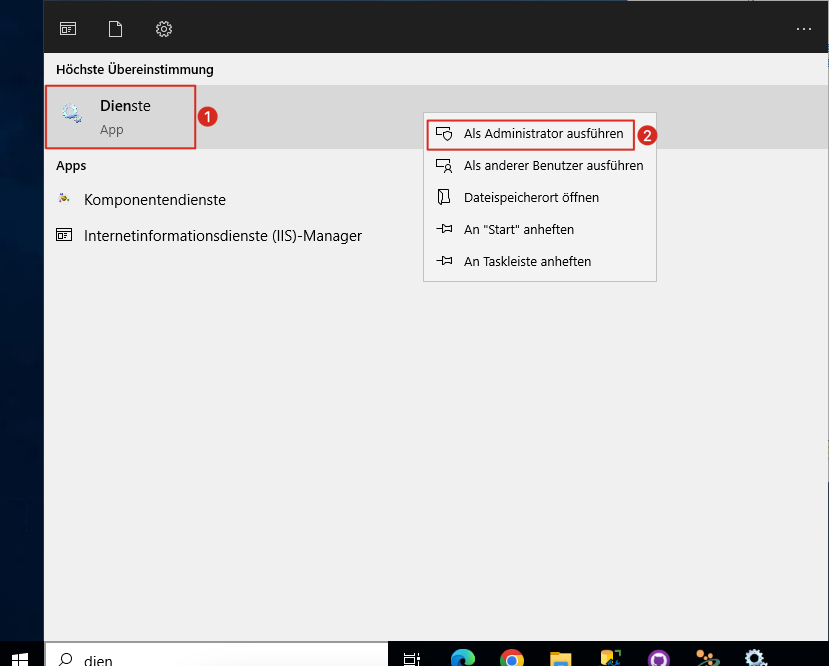
Task: Click the magnifier icon in search box
Action: point(66,659)
